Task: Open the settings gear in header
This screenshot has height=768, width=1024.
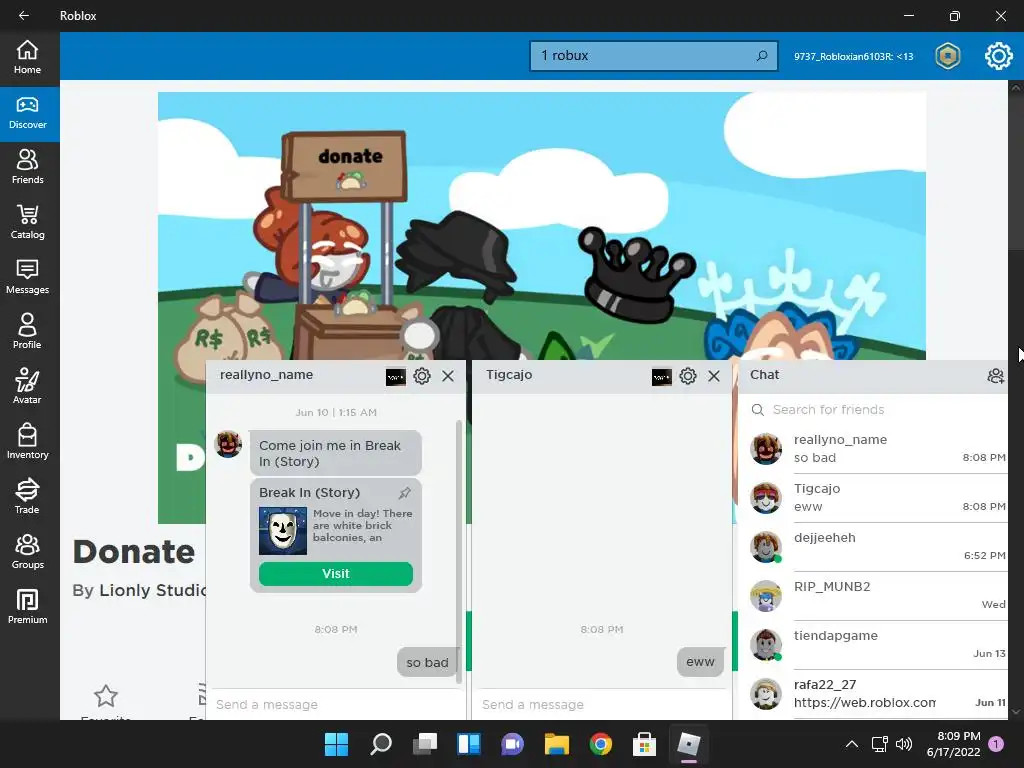Action: pos(999,56)
